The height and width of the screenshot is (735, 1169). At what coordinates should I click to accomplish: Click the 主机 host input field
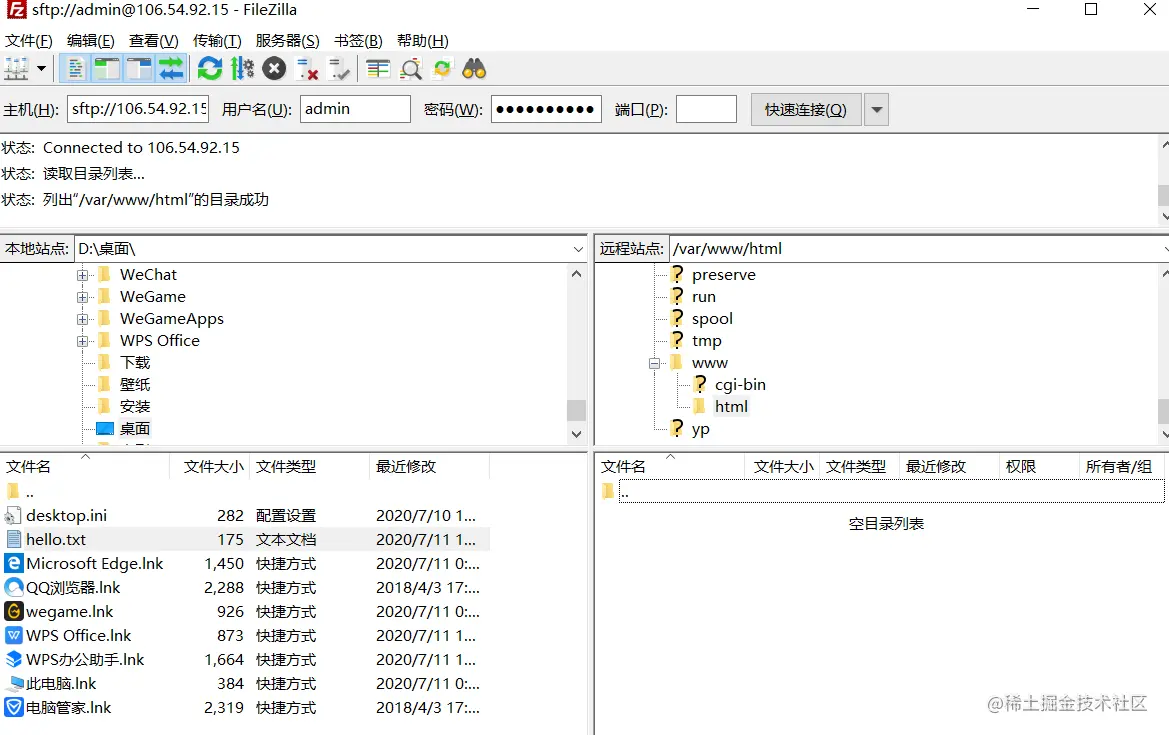[138, 109]
